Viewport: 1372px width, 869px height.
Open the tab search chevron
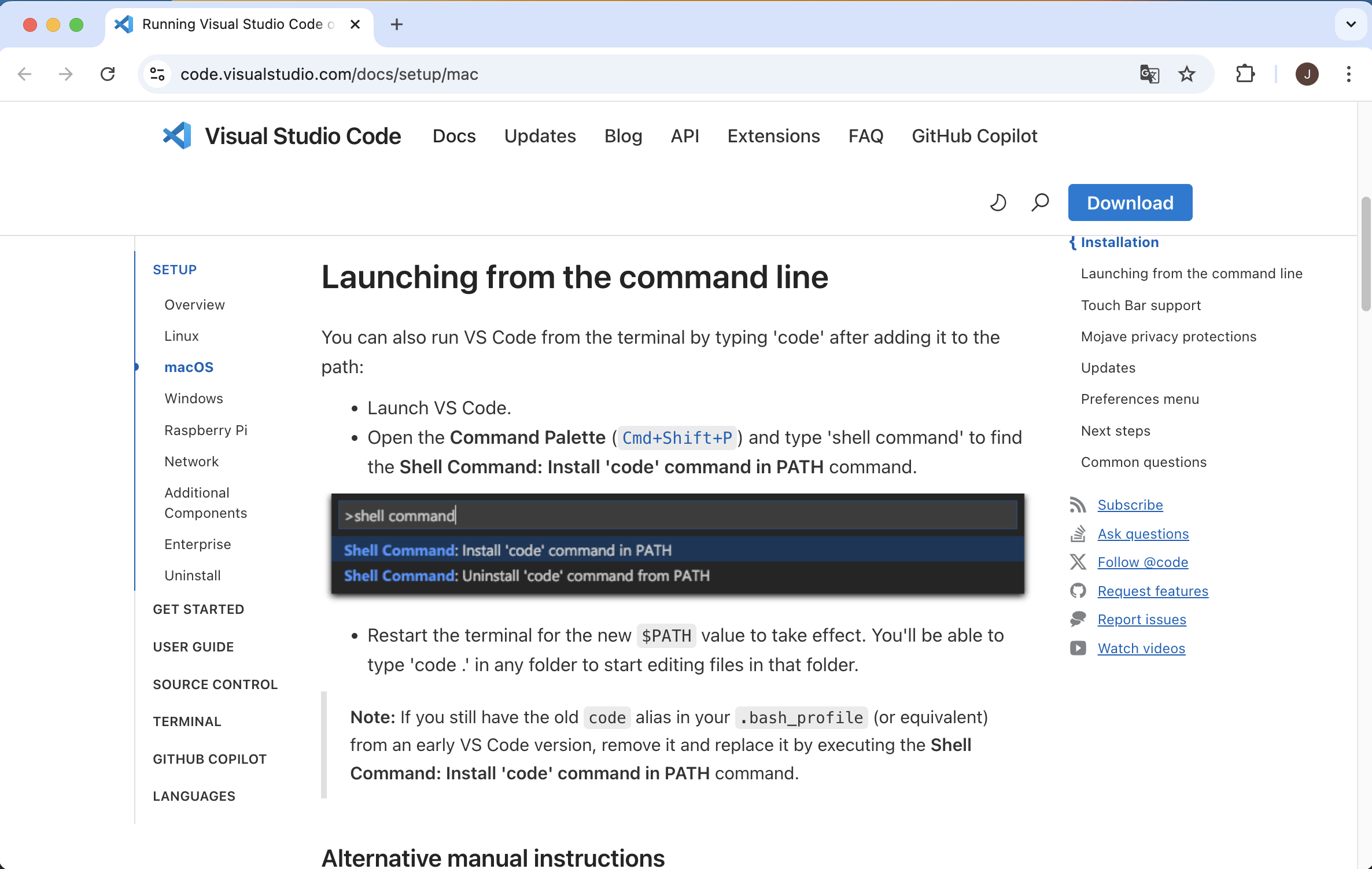(x=1351, y=24)
